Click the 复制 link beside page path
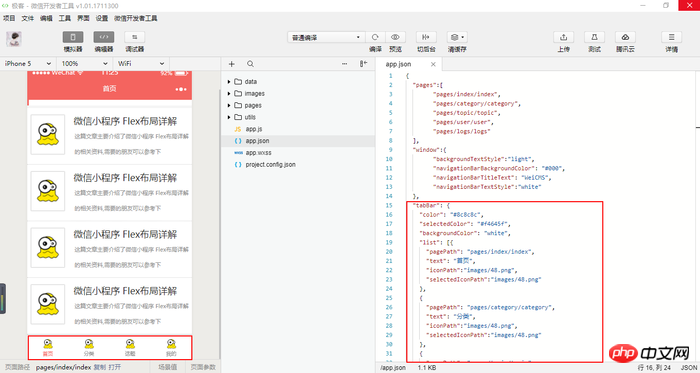 point(100,367)
